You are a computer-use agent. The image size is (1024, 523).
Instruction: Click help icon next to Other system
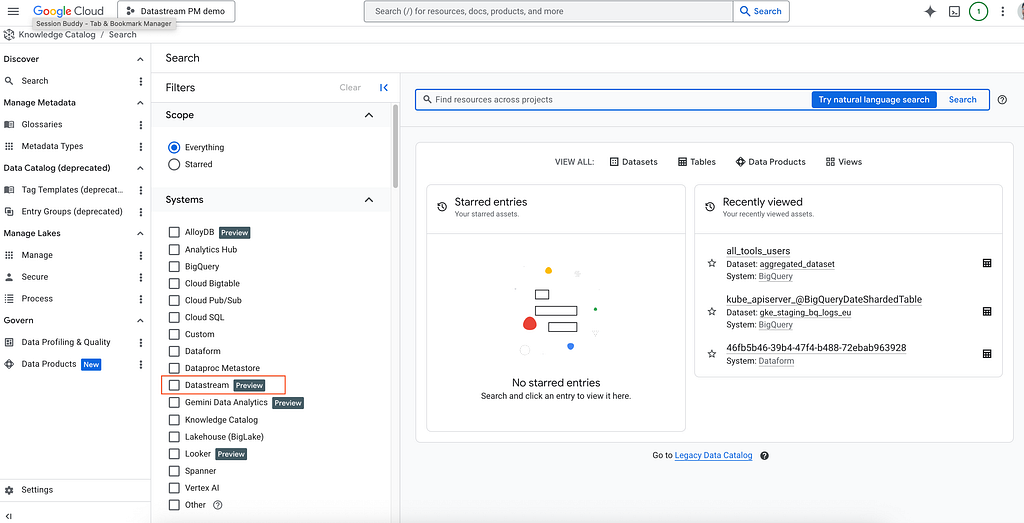218,505
